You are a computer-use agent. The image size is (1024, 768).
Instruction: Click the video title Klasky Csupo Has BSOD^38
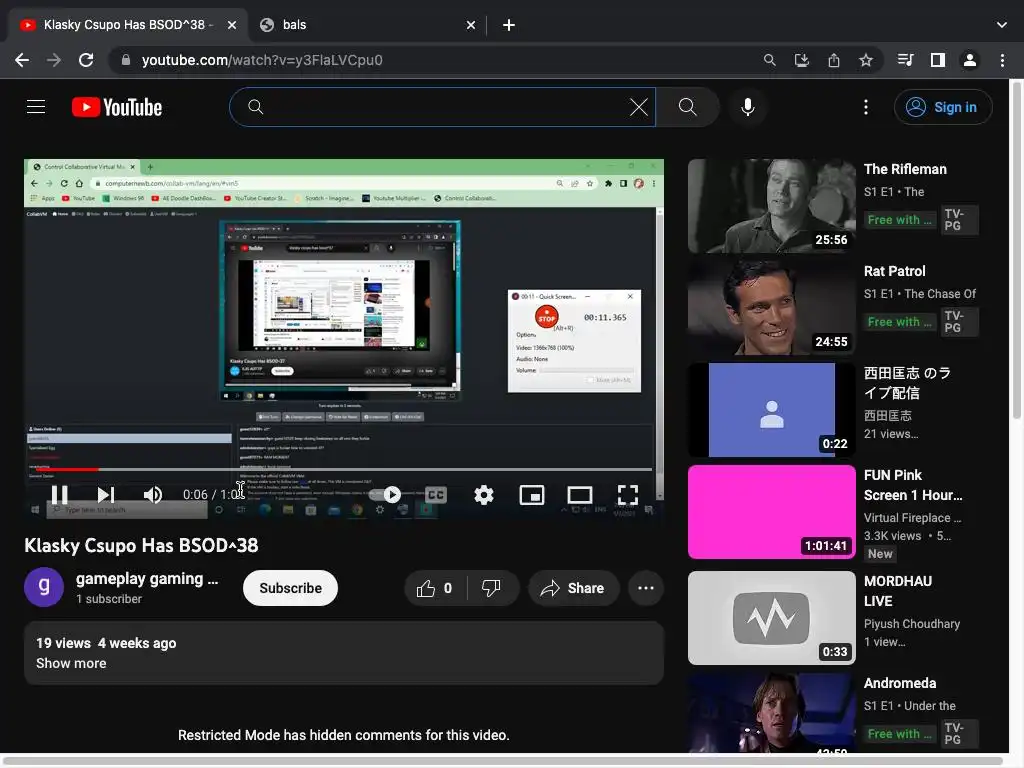[x=141, y=545]
